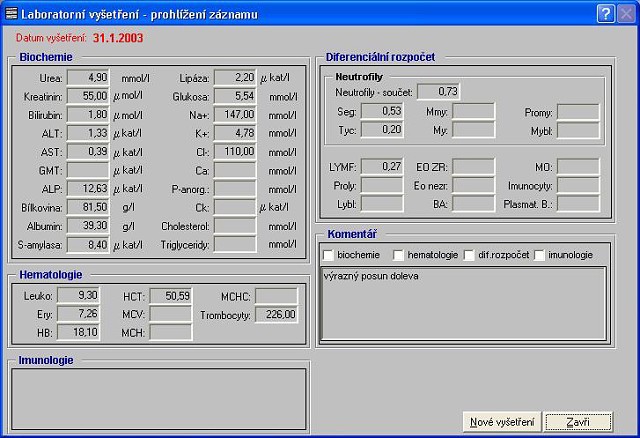
Task: Select the Kreatinin field showing 55,00
Action: [x=88, y=96]
